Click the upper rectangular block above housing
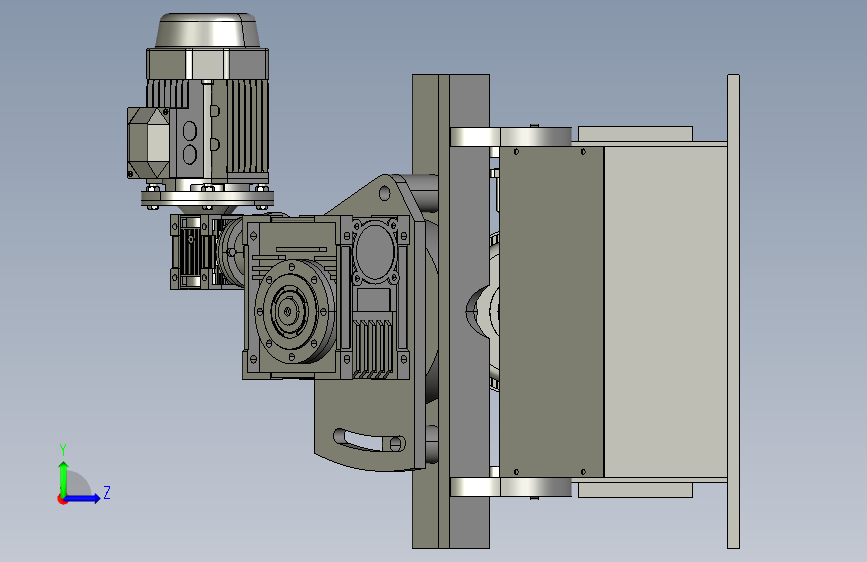This screenshot has width=867, height=562. [x=635, y=133]
